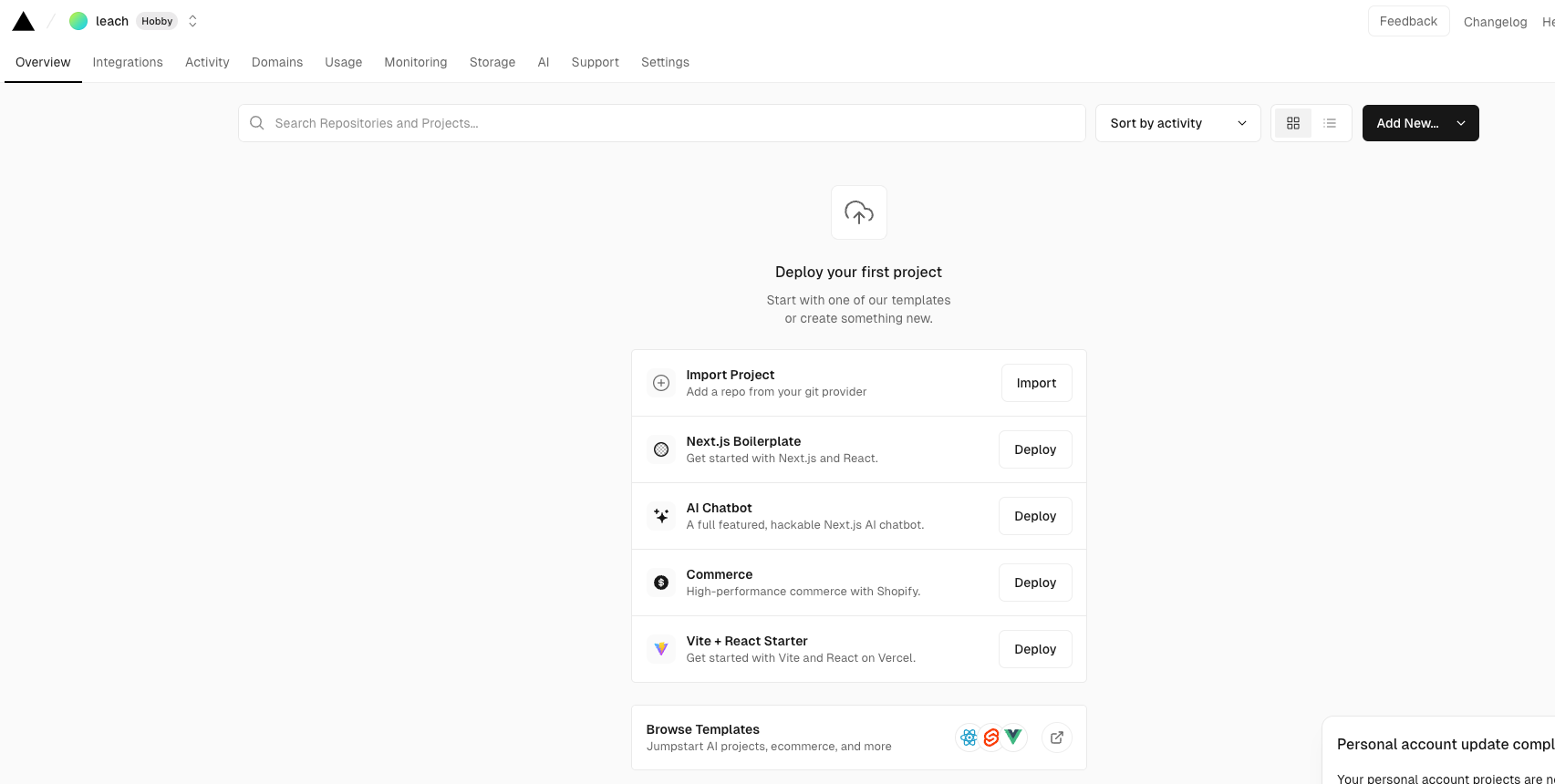Open the team switcher chevrons
The width and height of the screenshot is (1555, 784).
pos(192,21)
